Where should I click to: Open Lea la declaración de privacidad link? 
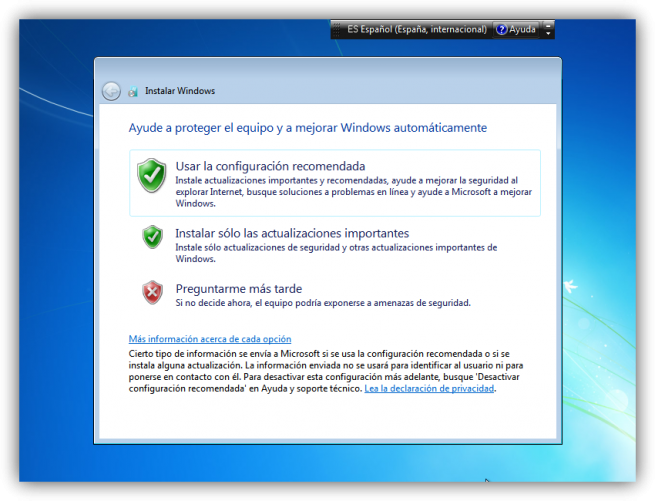429,389
